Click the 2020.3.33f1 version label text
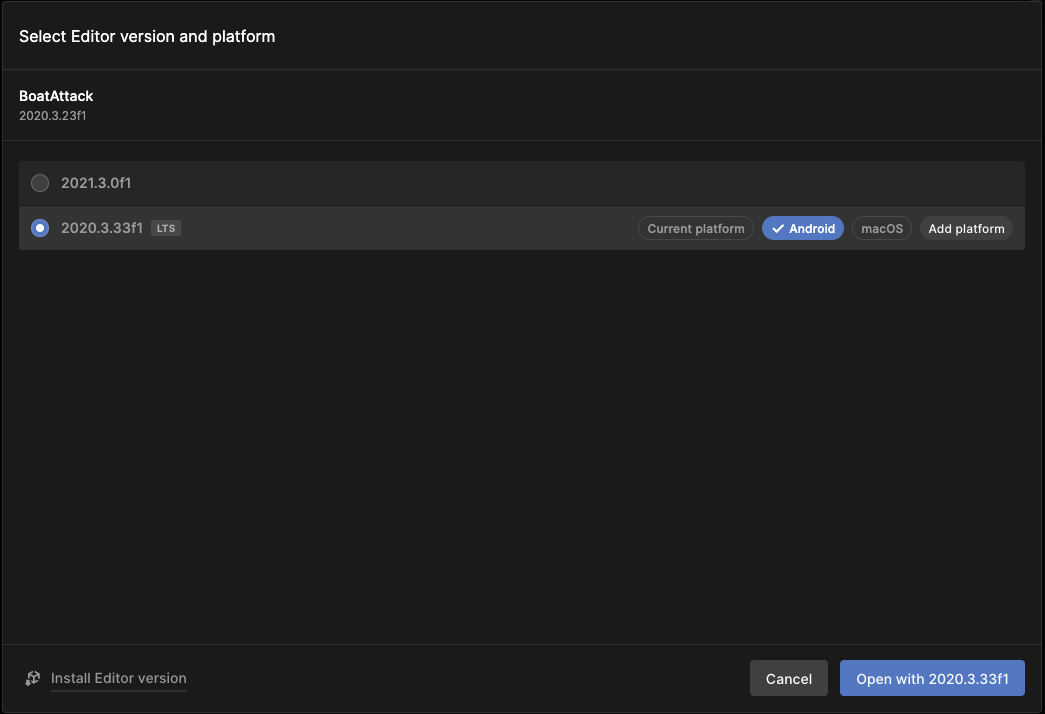The height and width of the screenshot is (714, 1045). click(x=101, y=228)
